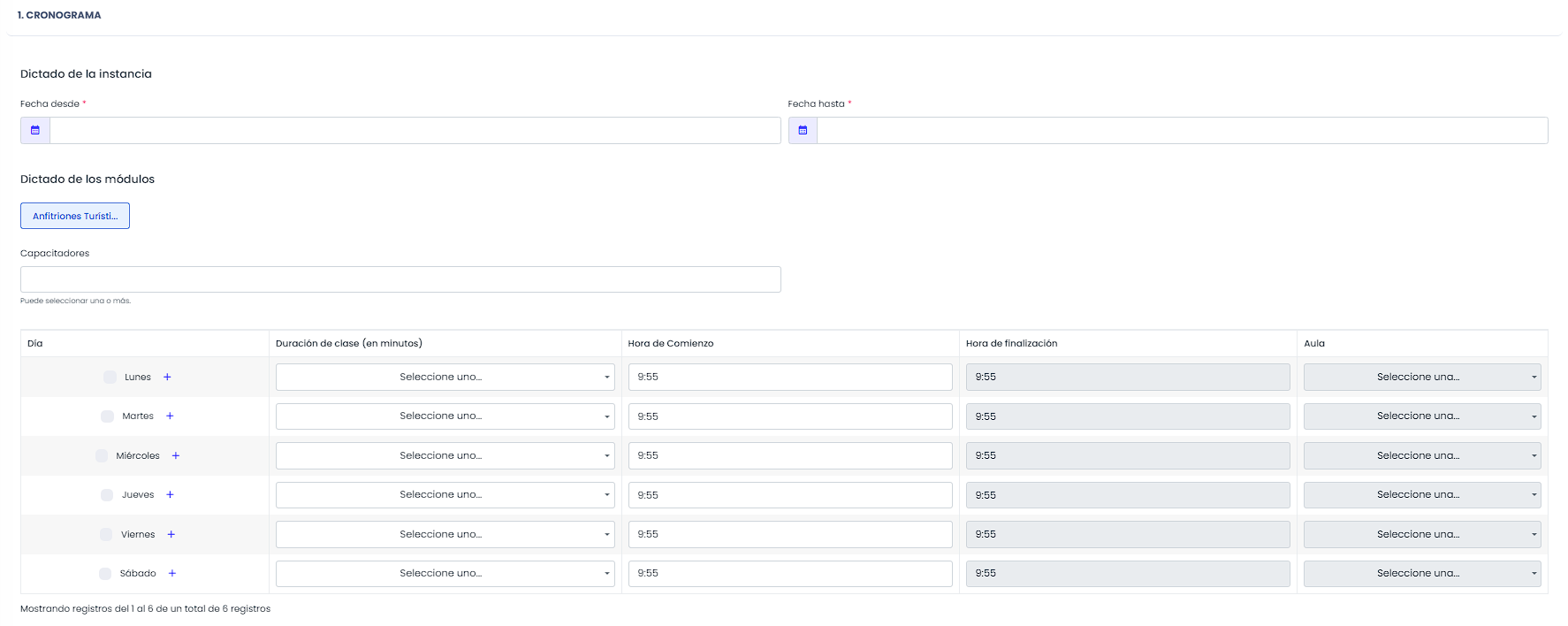Open the Aula dropdown for Lunes
Screen dimensions: 1568x626
pos(1422,377)
